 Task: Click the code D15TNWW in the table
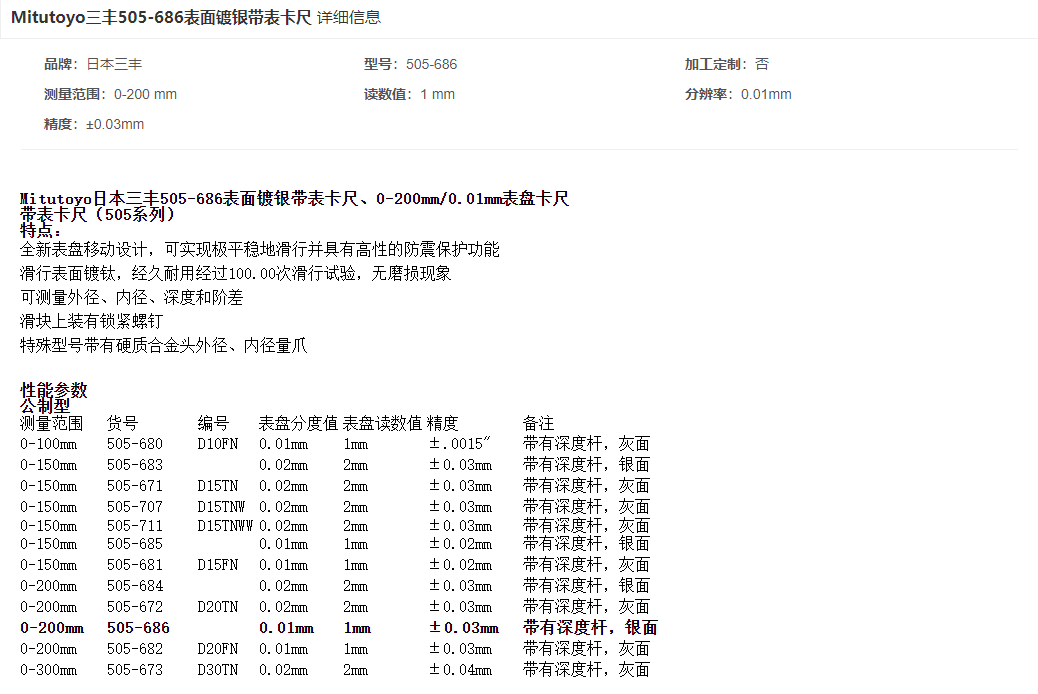[x=225, y=525]
